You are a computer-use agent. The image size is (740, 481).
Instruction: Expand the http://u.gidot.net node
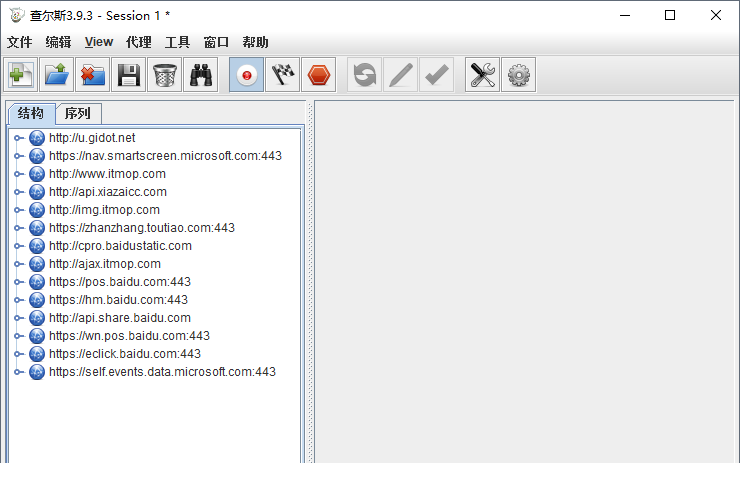point(18,138)
